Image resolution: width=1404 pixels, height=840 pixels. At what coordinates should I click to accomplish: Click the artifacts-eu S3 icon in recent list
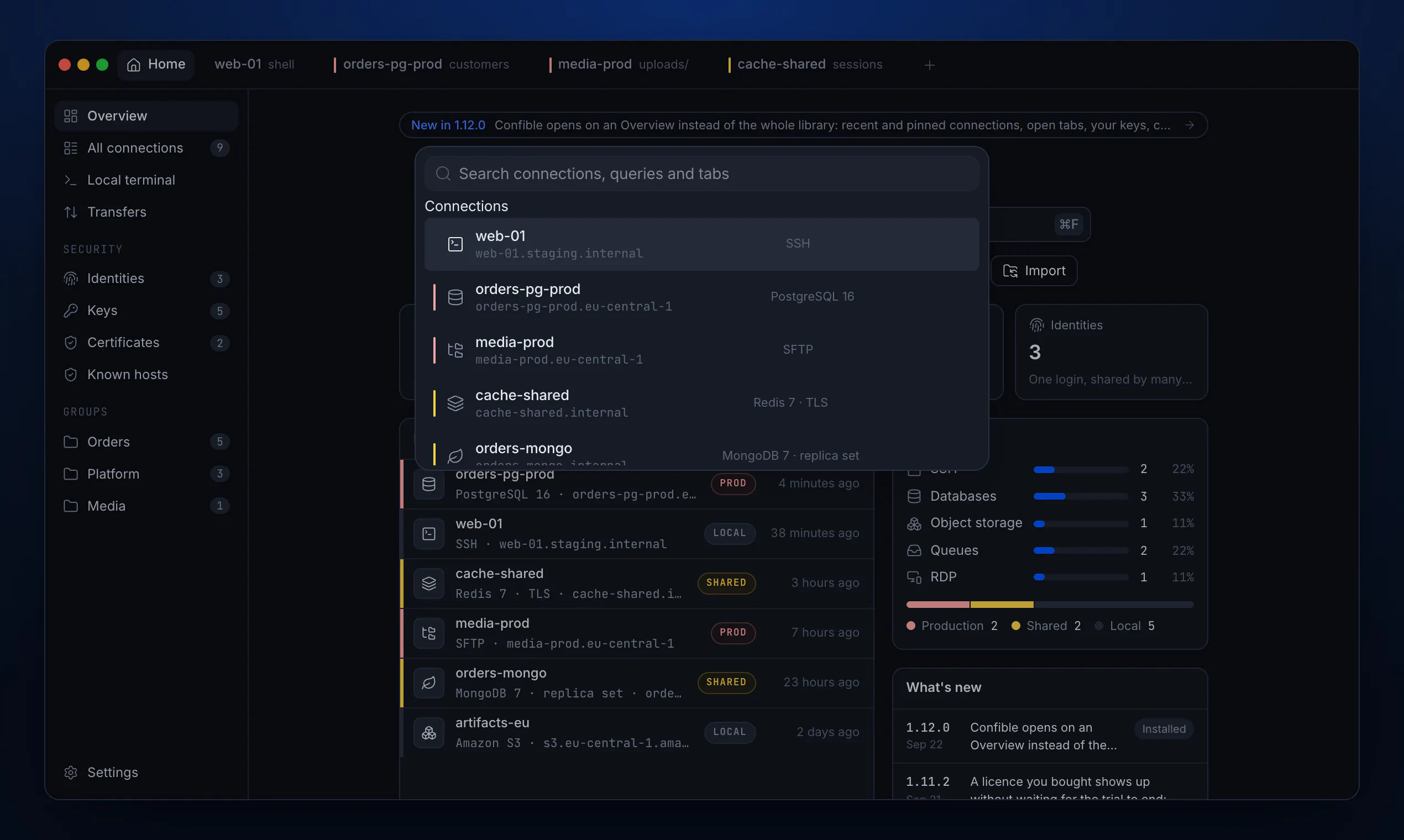tap(428, 732)
